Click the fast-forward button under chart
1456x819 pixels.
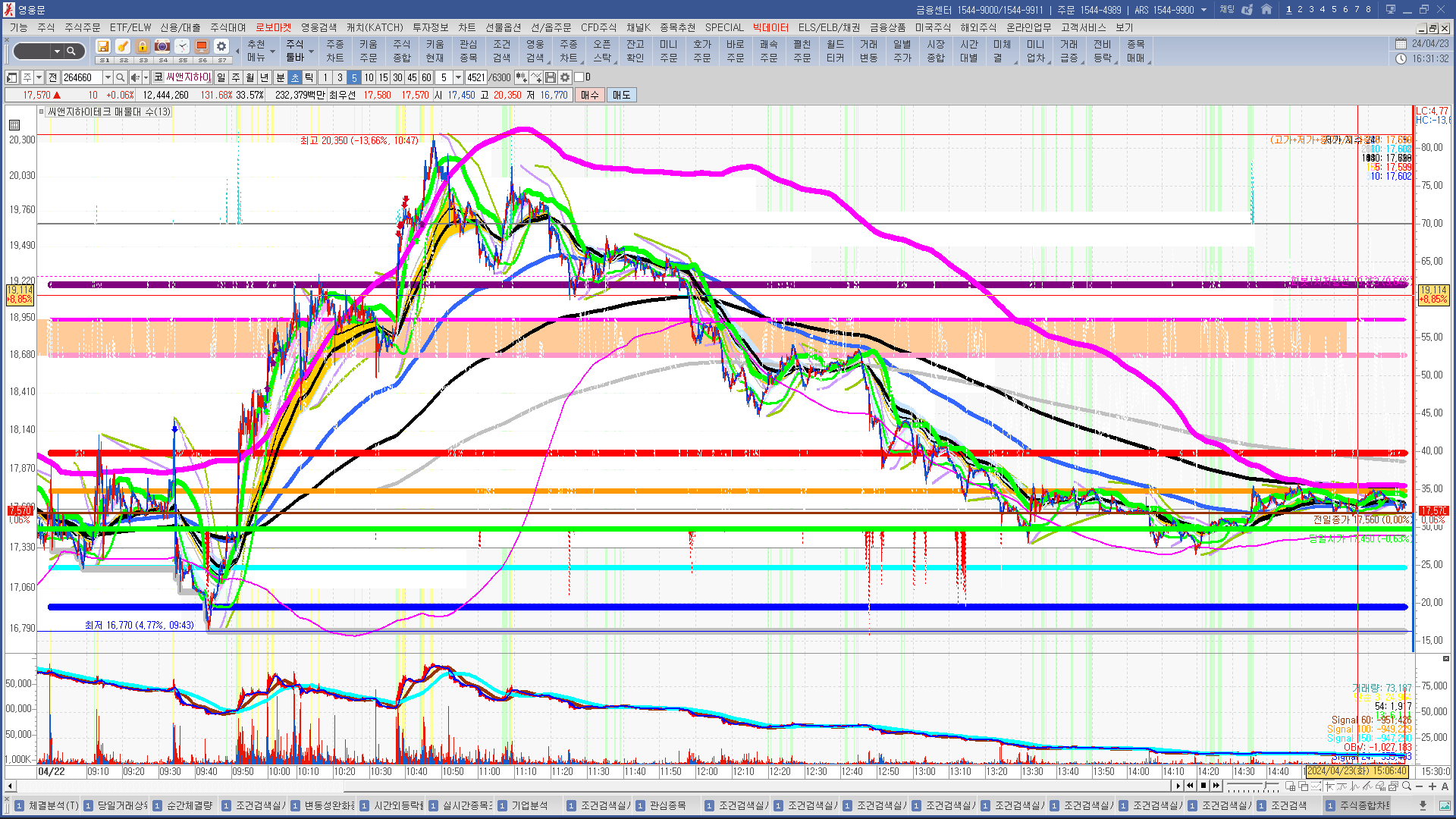pos(1216,786)
